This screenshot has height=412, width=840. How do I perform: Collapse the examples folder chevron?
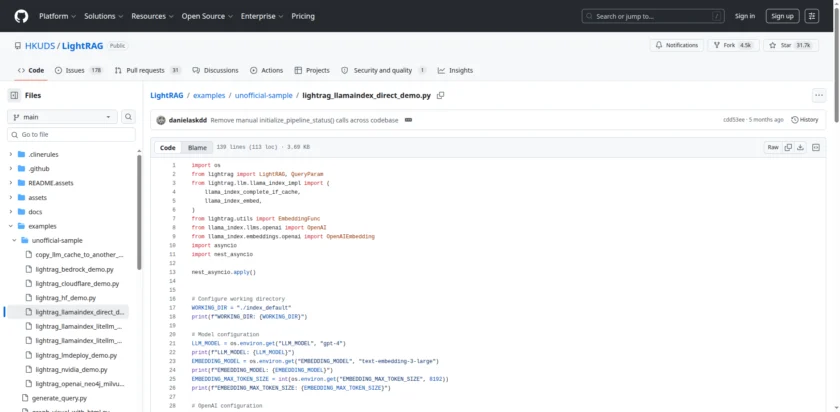click(x=11, y=226)
